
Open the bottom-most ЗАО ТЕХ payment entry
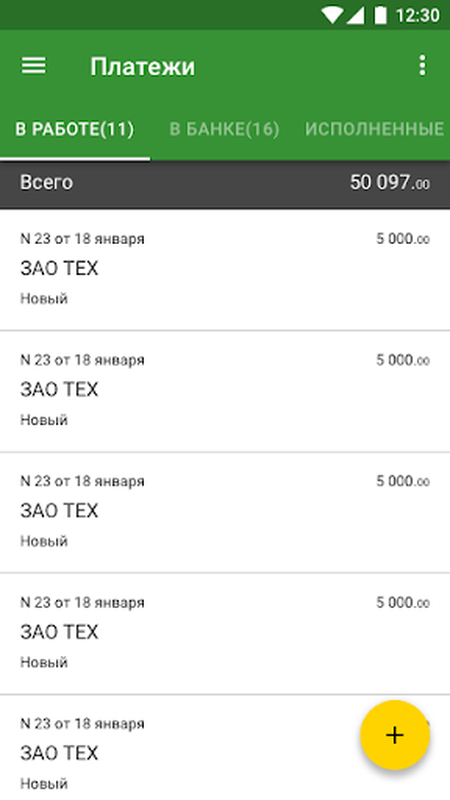tap(225, 747)
